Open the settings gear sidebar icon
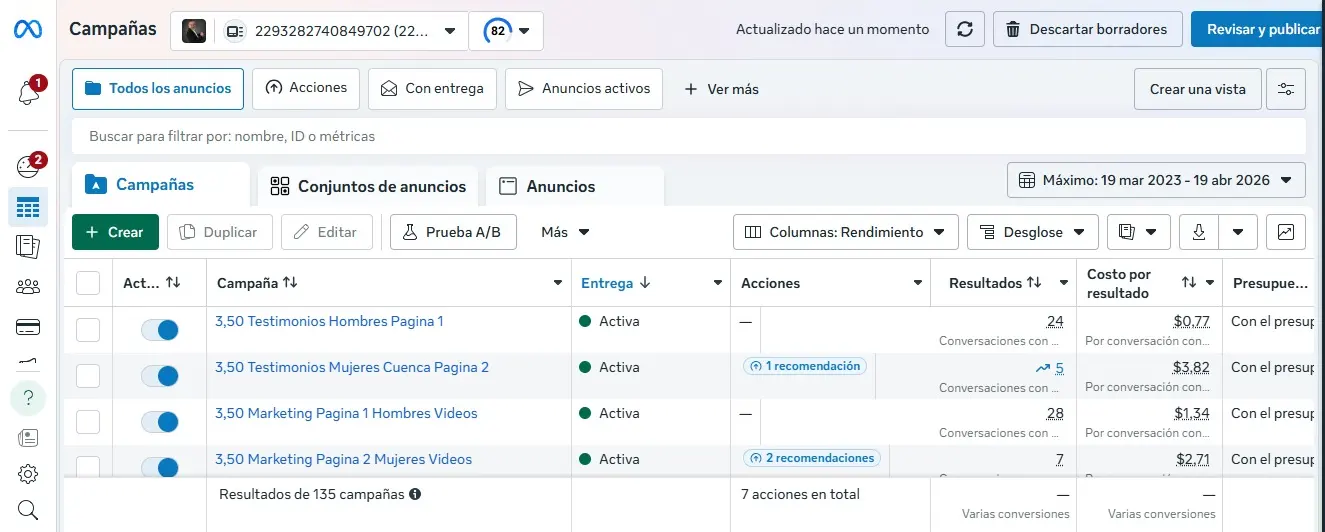Image resolution: width=1325 pixels, height=532 pixels. click(28, 474)
